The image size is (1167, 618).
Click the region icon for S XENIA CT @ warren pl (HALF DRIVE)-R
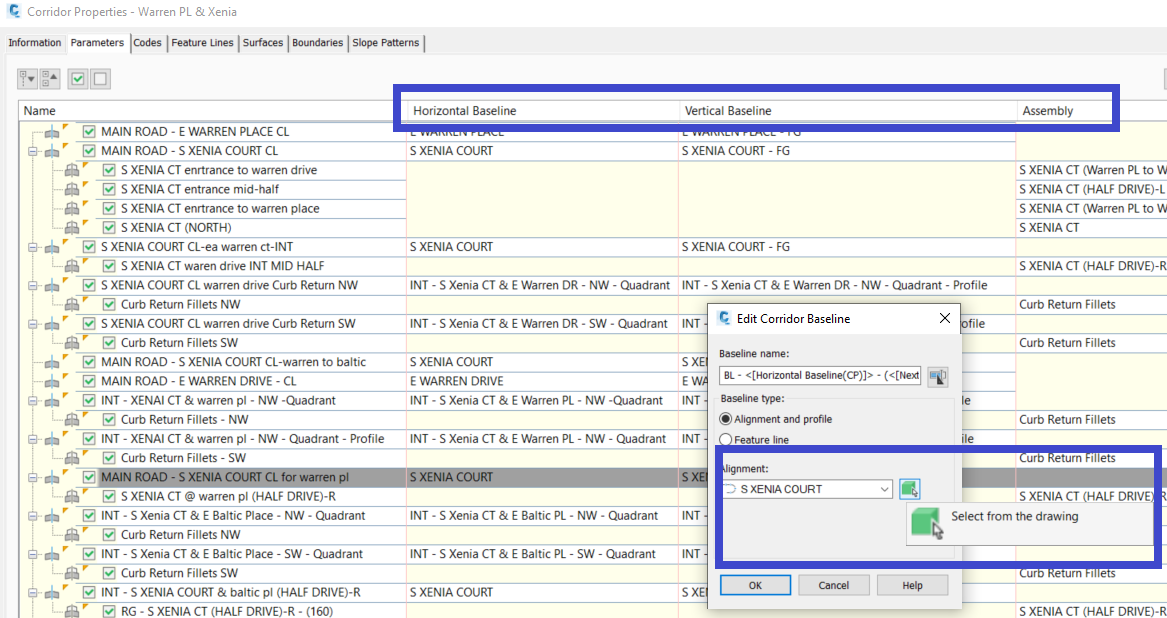(x=72, y=497)
